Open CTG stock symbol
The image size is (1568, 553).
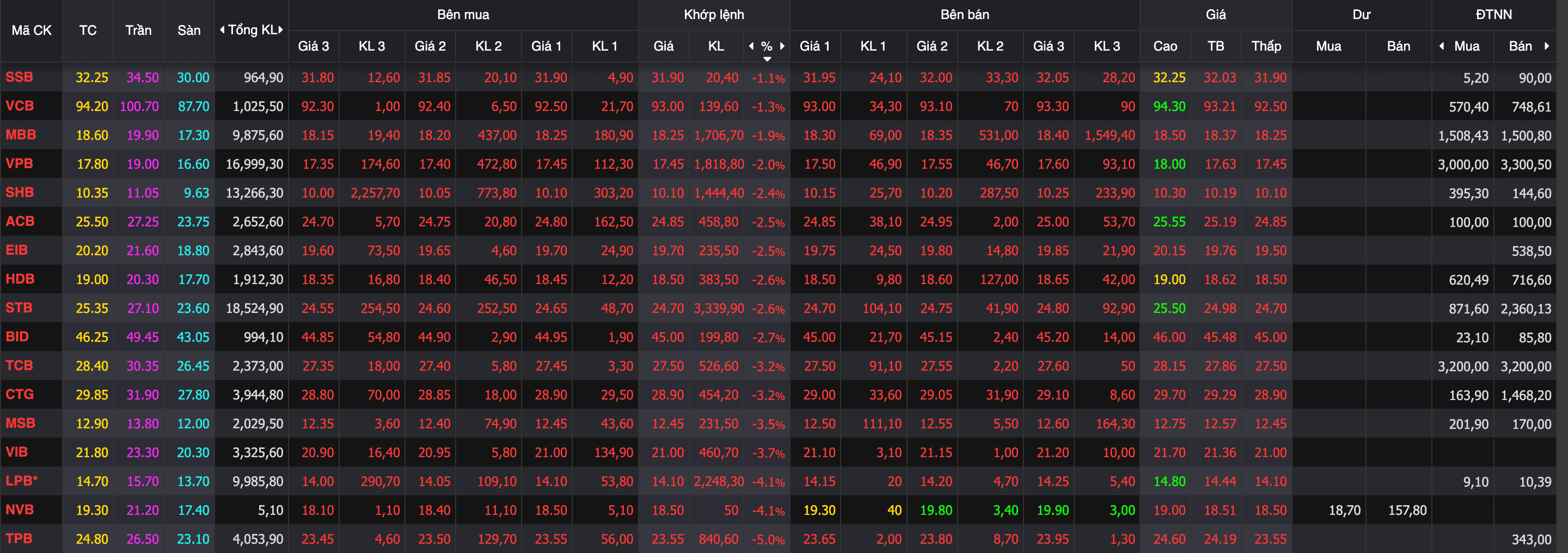[20, 394]
